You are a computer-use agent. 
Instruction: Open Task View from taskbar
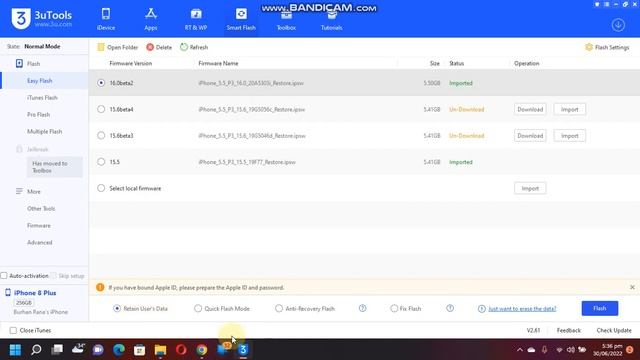coord(57,350)
